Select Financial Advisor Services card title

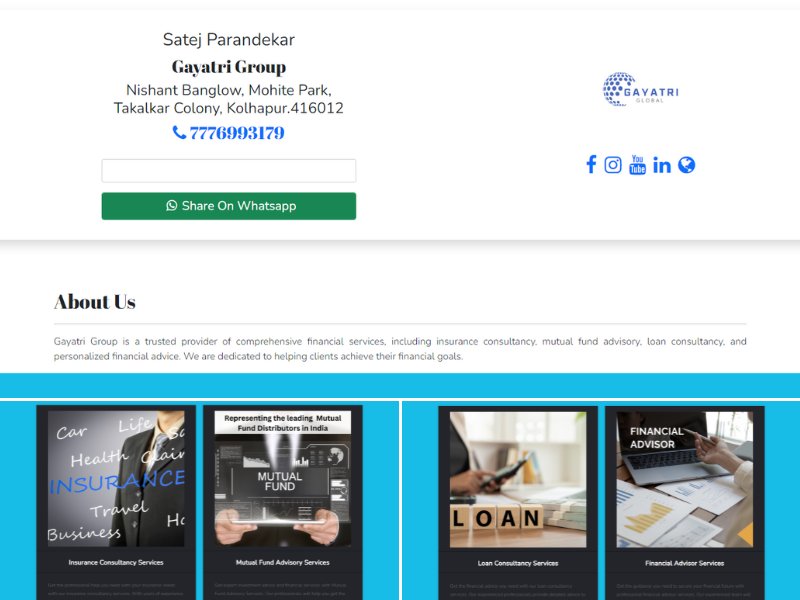pyautogui.click(x=685, y=563)
